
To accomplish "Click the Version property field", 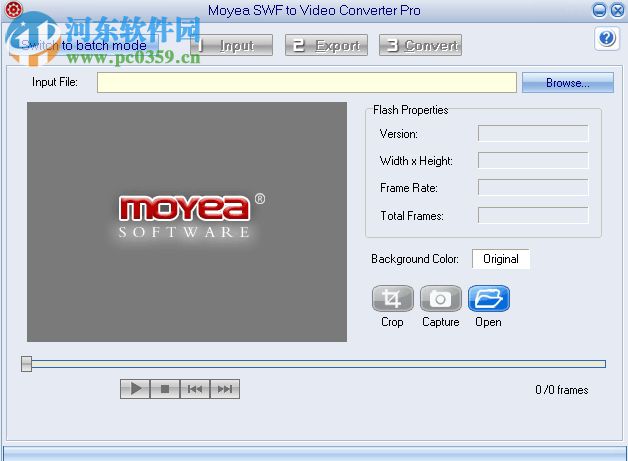I will click(x=533, y=133).
